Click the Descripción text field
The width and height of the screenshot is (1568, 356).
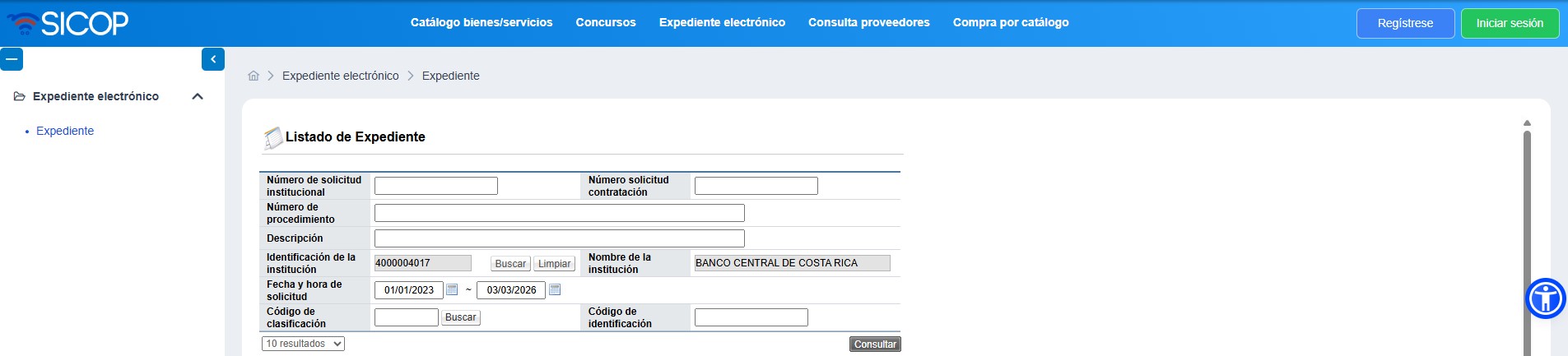[559, 238]
